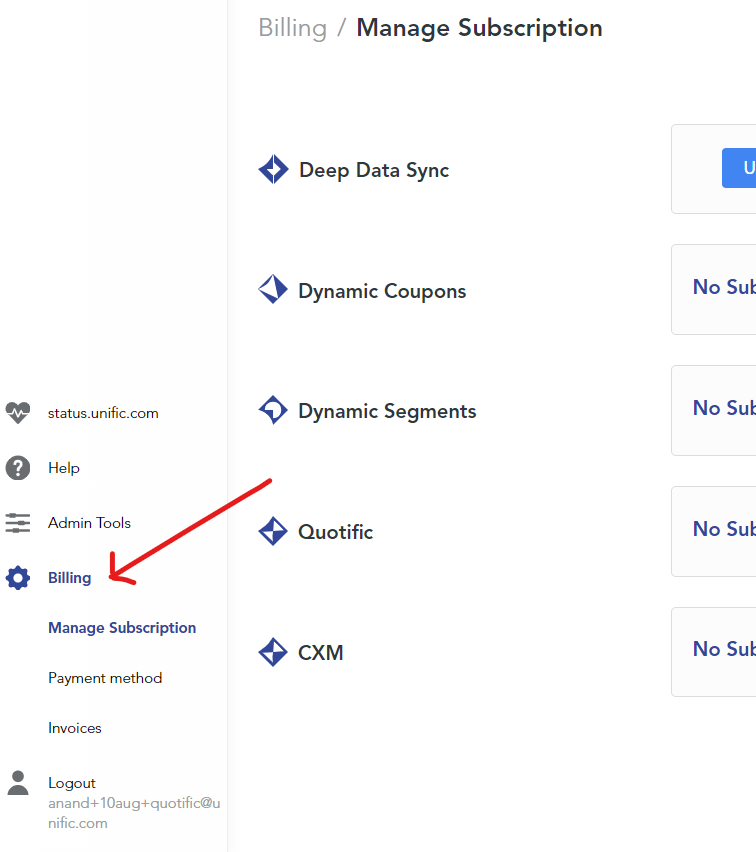Click Help in the sidebar
Image resolution: width=756 pixels, height=852 pixels.
coord(62,467)
